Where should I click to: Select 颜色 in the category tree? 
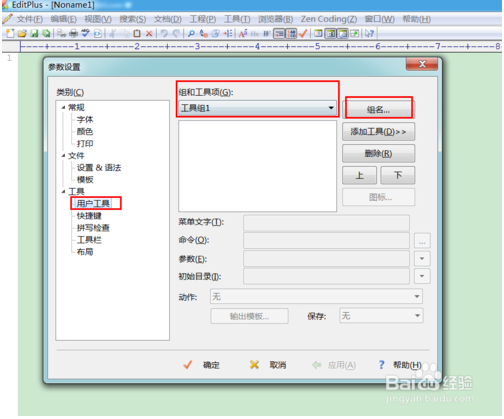click(x=85, y=132)
